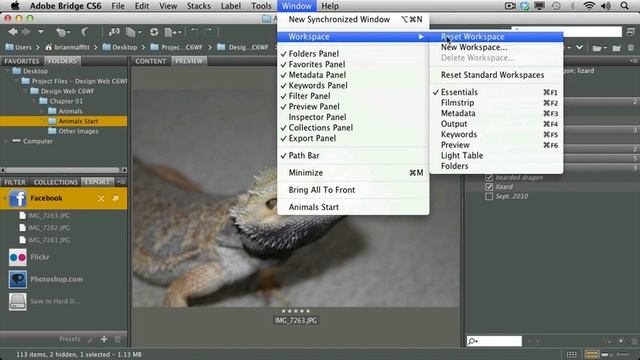Add a new export preset plus icon
Screen dimensions: 640x360
click(104, 339)
